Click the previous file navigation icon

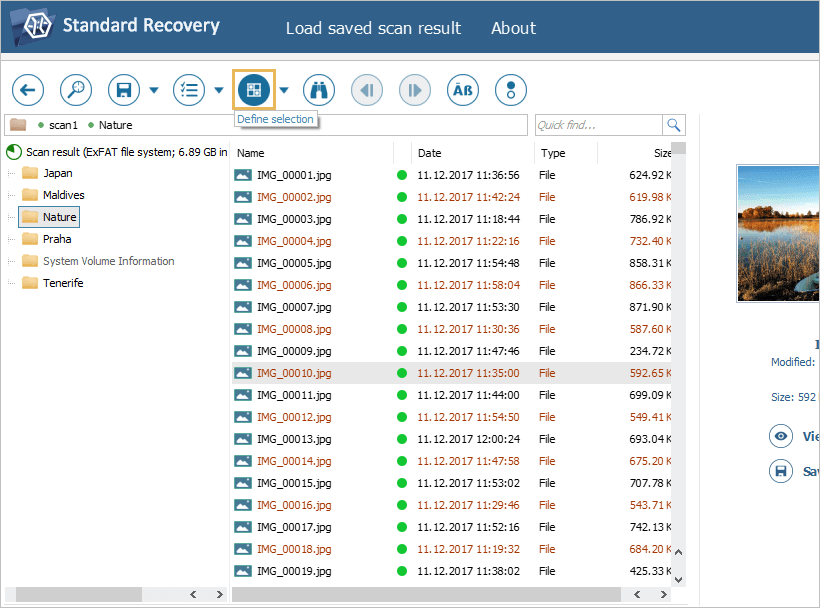pos(366,90)
